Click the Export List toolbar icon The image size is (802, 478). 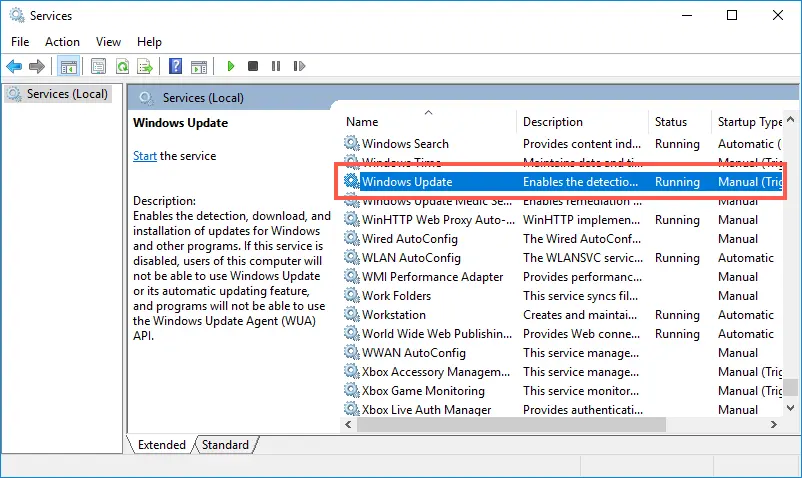point(145,66)
